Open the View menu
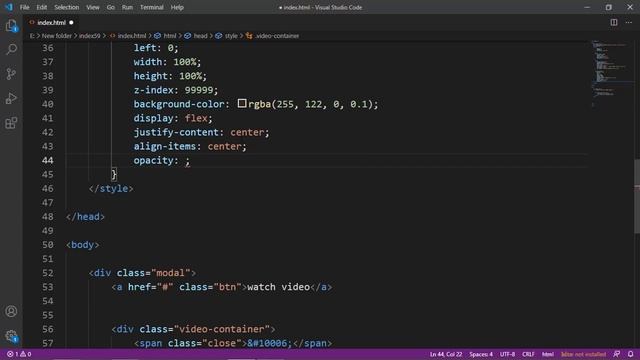This screenshot has width=640, height=360. pyautogui.click(x=93, y=7)
